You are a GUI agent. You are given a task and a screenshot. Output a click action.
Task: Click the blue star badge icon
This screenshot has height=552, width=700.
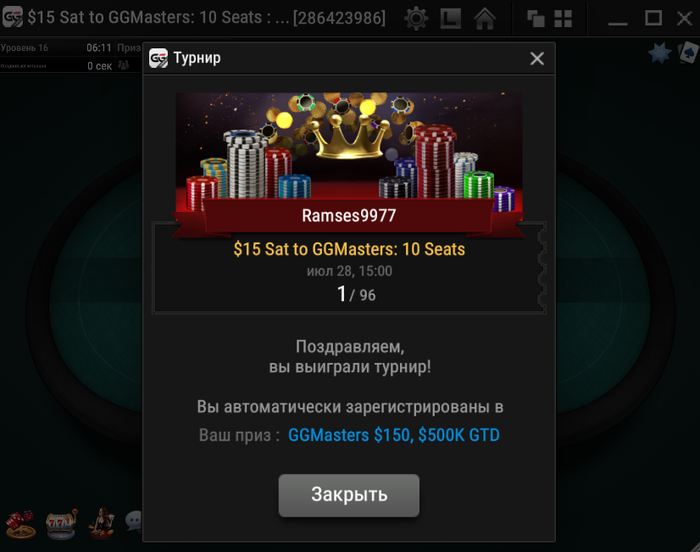tap(660, 53)
